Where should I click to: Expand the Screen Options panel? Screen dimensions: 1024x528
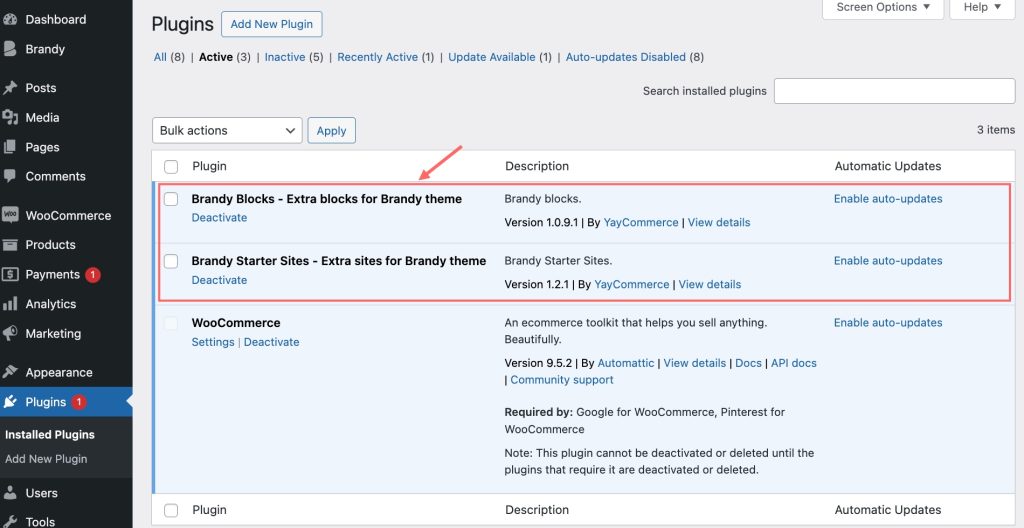click(883, 7)
